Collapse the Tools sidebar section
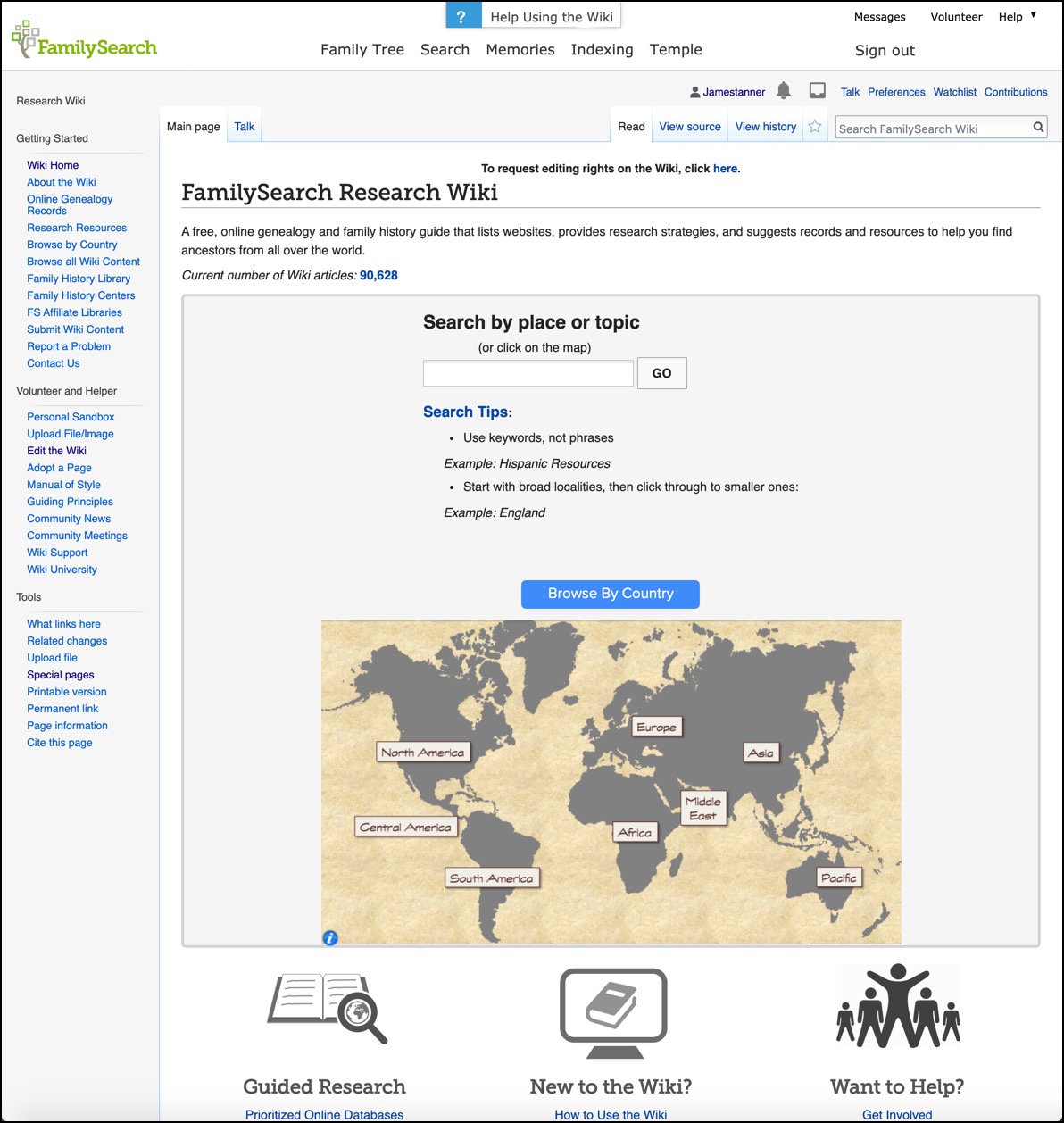This screenshot has height=1123, width=1064. [x=28, y=597]
